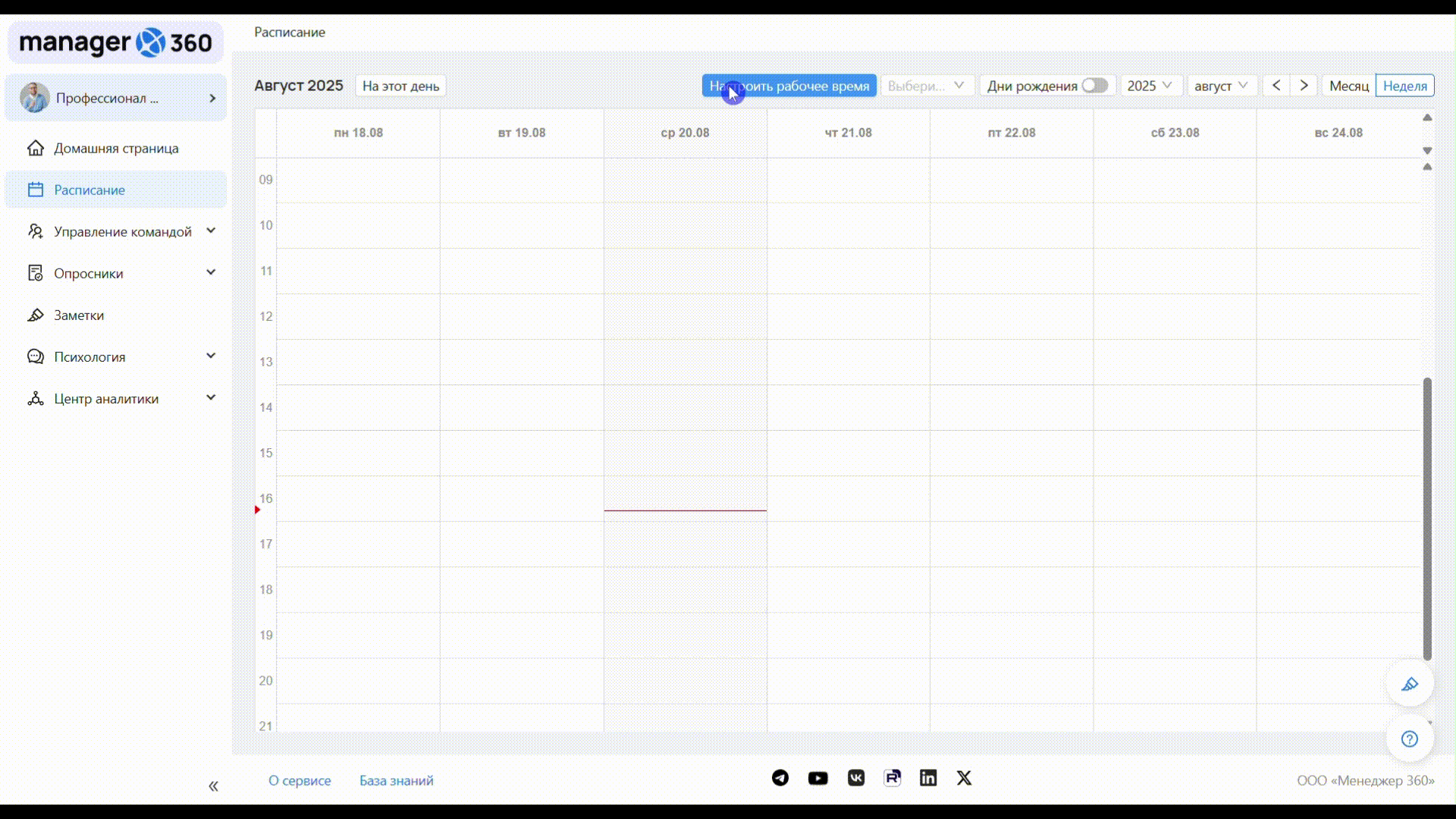Open YouTube channel icon in footer
This screenshot has height=819, width=1456.
pos(817,778)
